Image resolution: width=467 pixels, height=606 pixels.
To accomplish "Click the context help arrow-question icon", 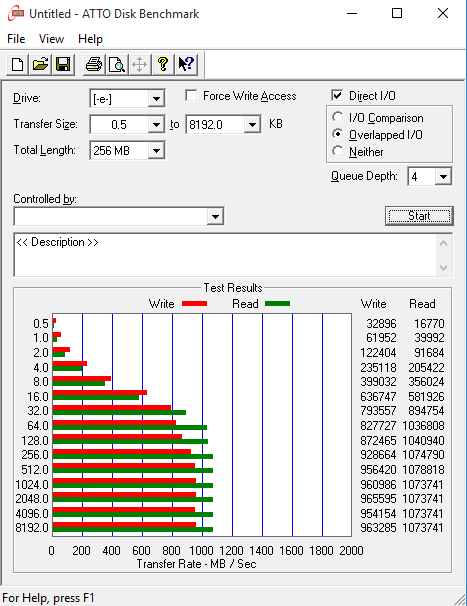I will pyautogui.click(x=186, y=65).
